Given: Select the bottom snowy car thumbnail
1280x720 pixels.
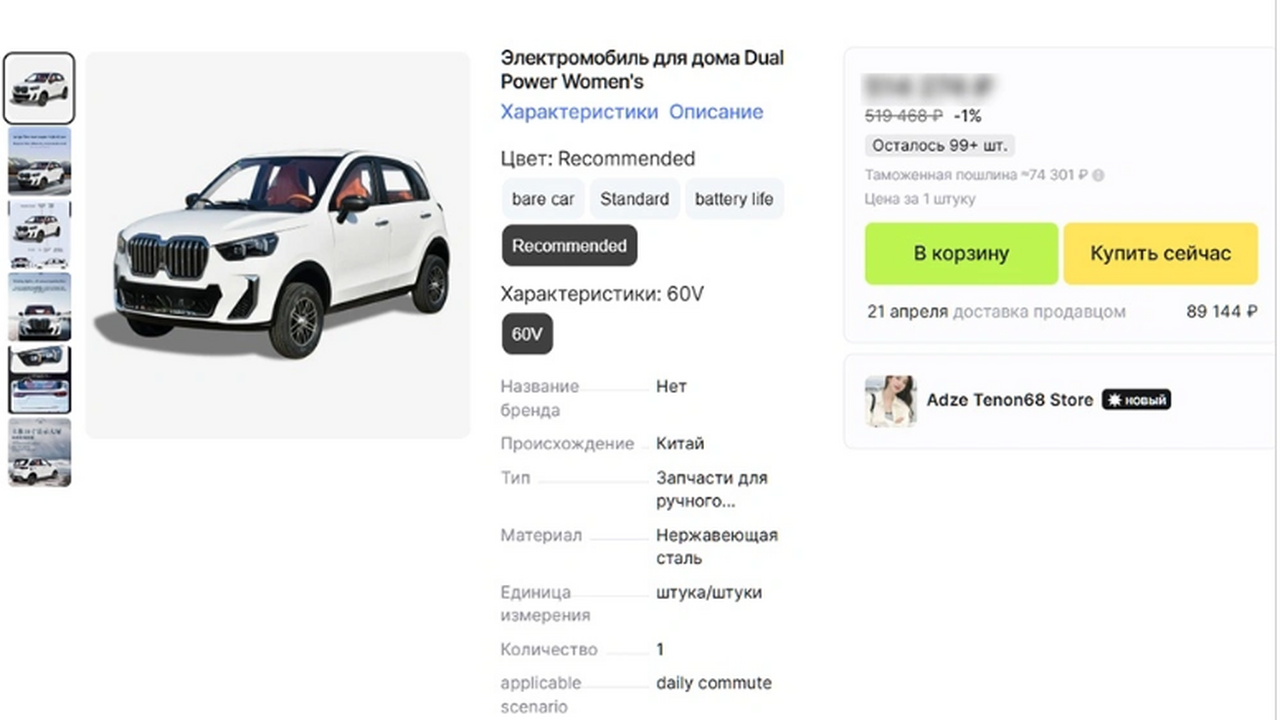Looking at the screenshot, I should pyautogui.click(x=39, y=453).
